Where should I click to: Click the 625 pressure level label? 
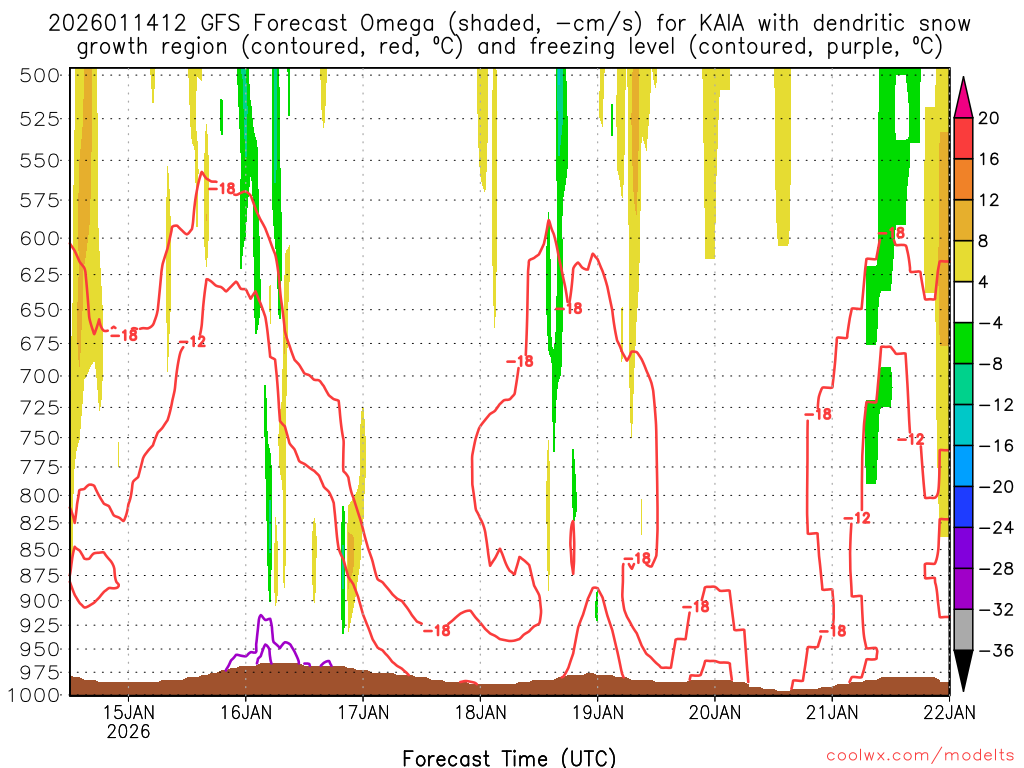click(x=40, y=275)
